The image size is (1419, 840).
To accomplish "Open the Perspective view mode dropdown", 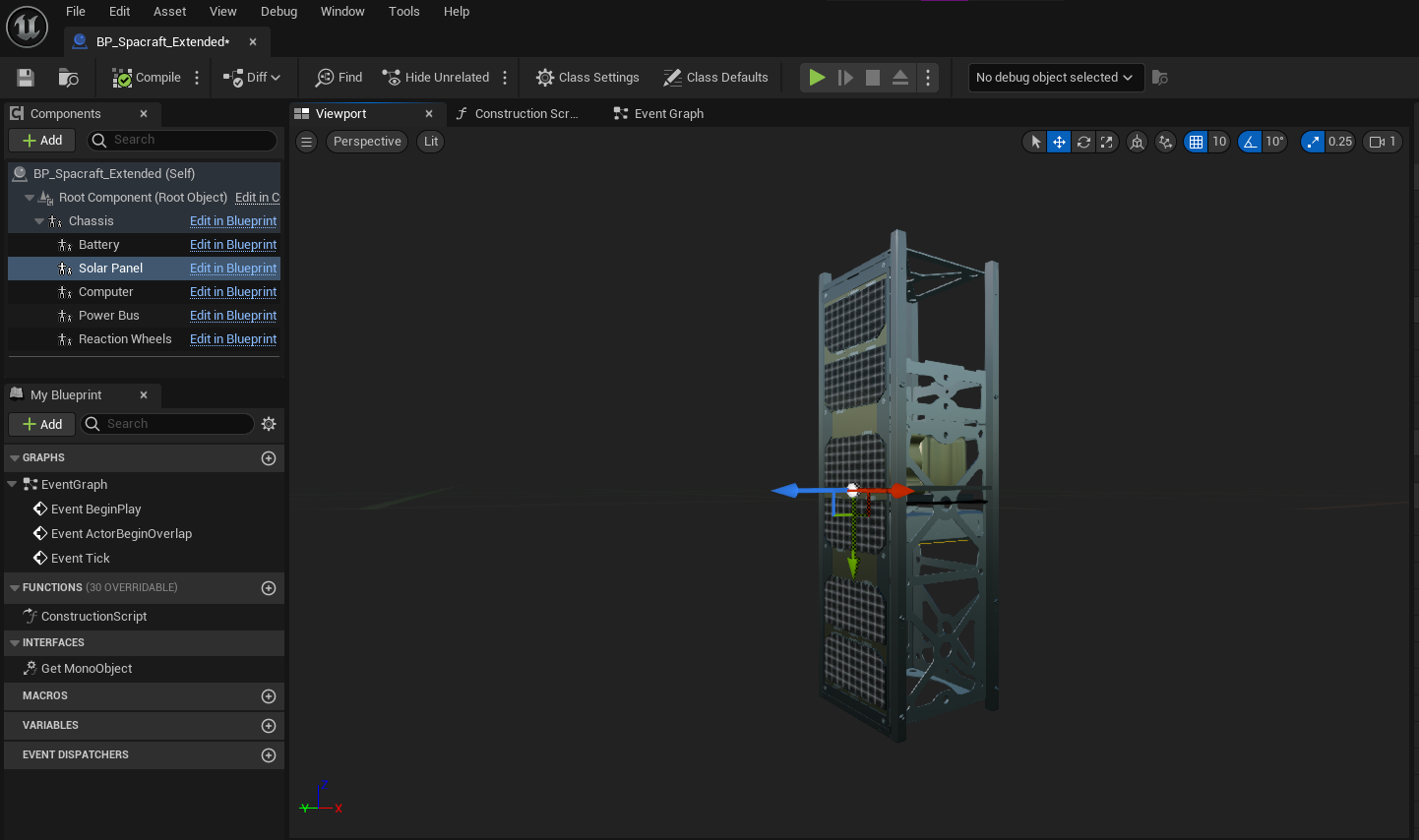I will (367, 142).
